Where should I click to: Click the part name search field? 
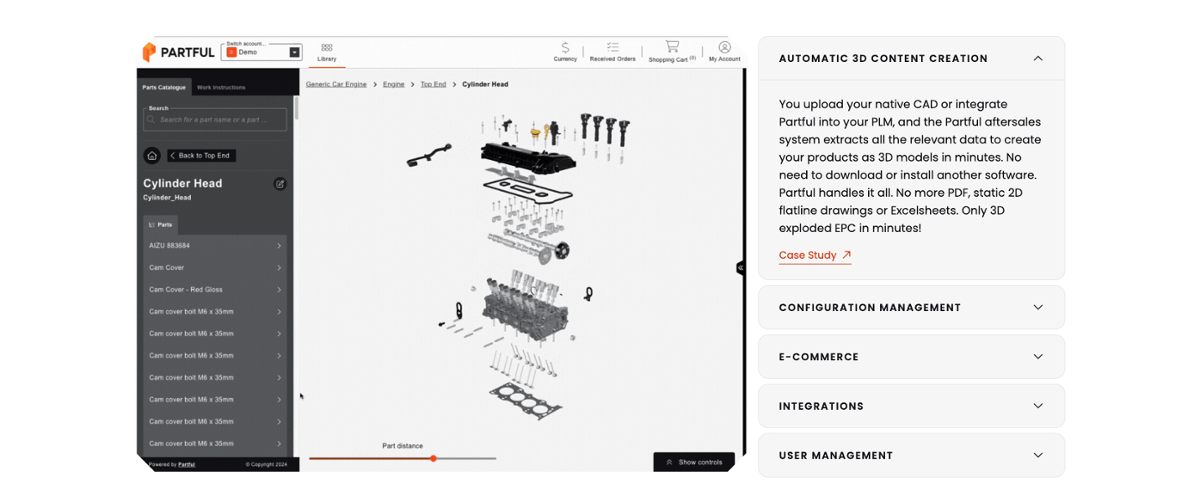216,120
